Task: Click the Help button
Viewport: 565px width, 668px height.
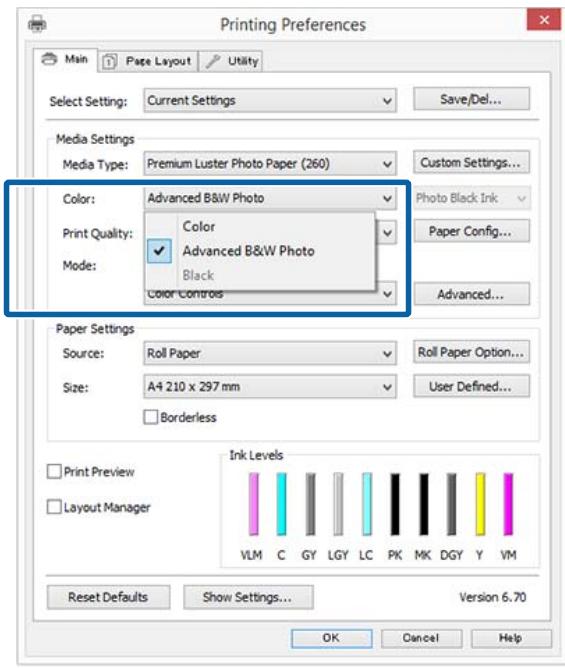Action: 511,638
